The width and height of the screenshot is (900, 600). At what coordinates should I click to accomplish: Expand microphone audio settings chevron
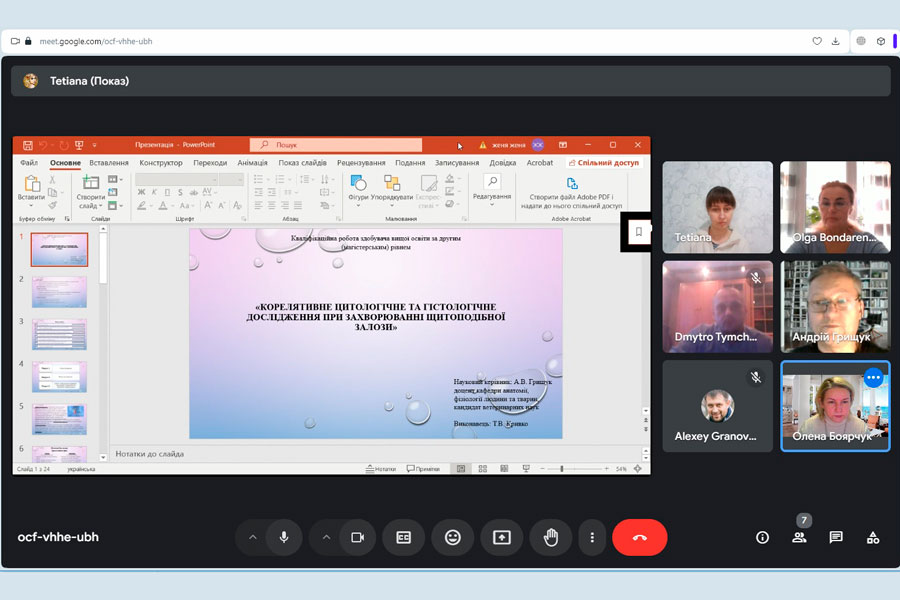pyautogui.click(x=253, y=537)
